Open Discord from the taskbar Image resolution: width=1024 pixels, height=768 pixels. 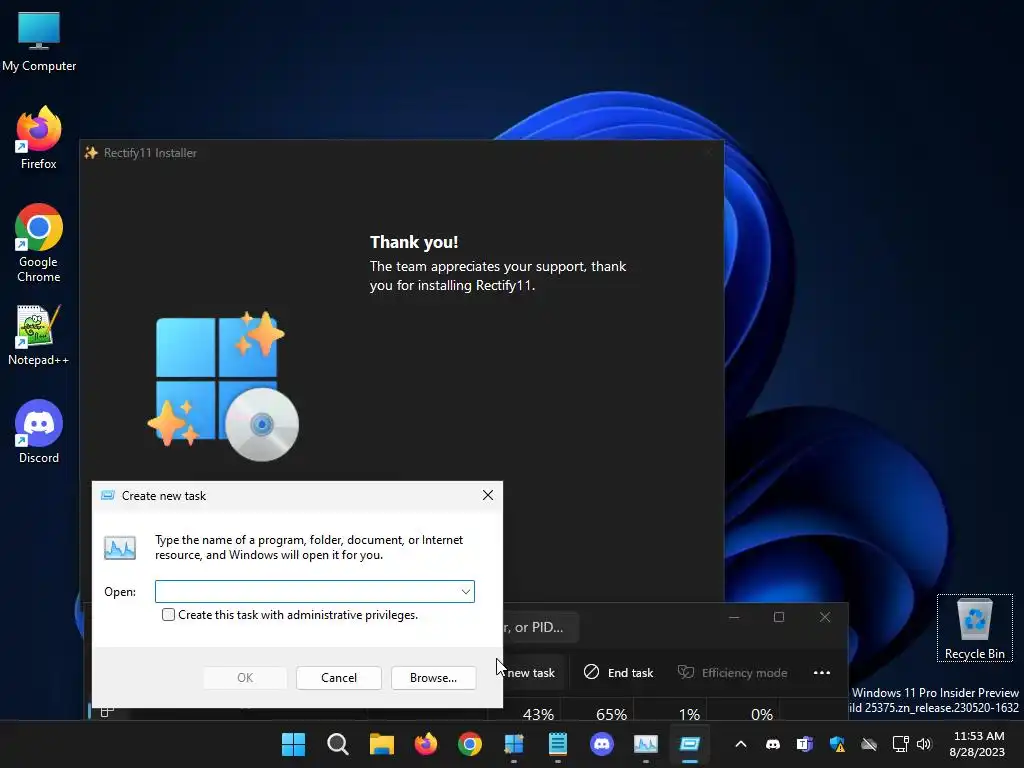[x=601, y=744]
